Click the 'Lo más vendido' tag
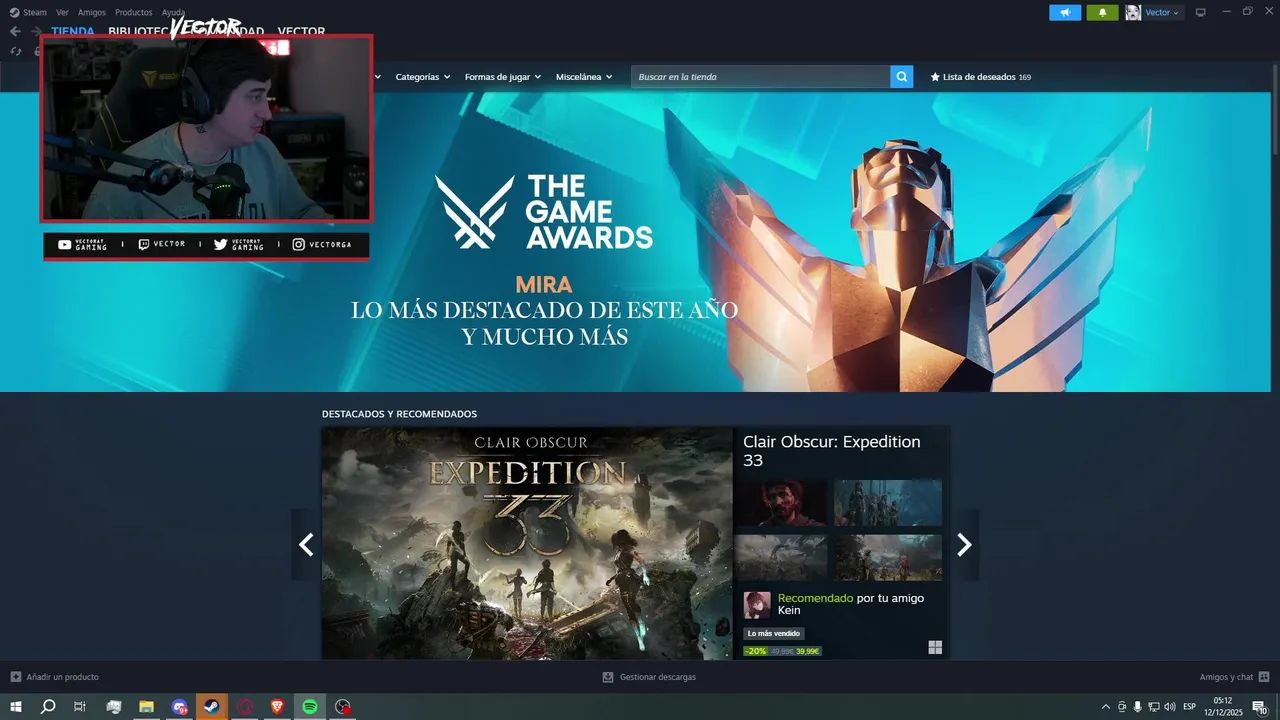 pos(774,634)
